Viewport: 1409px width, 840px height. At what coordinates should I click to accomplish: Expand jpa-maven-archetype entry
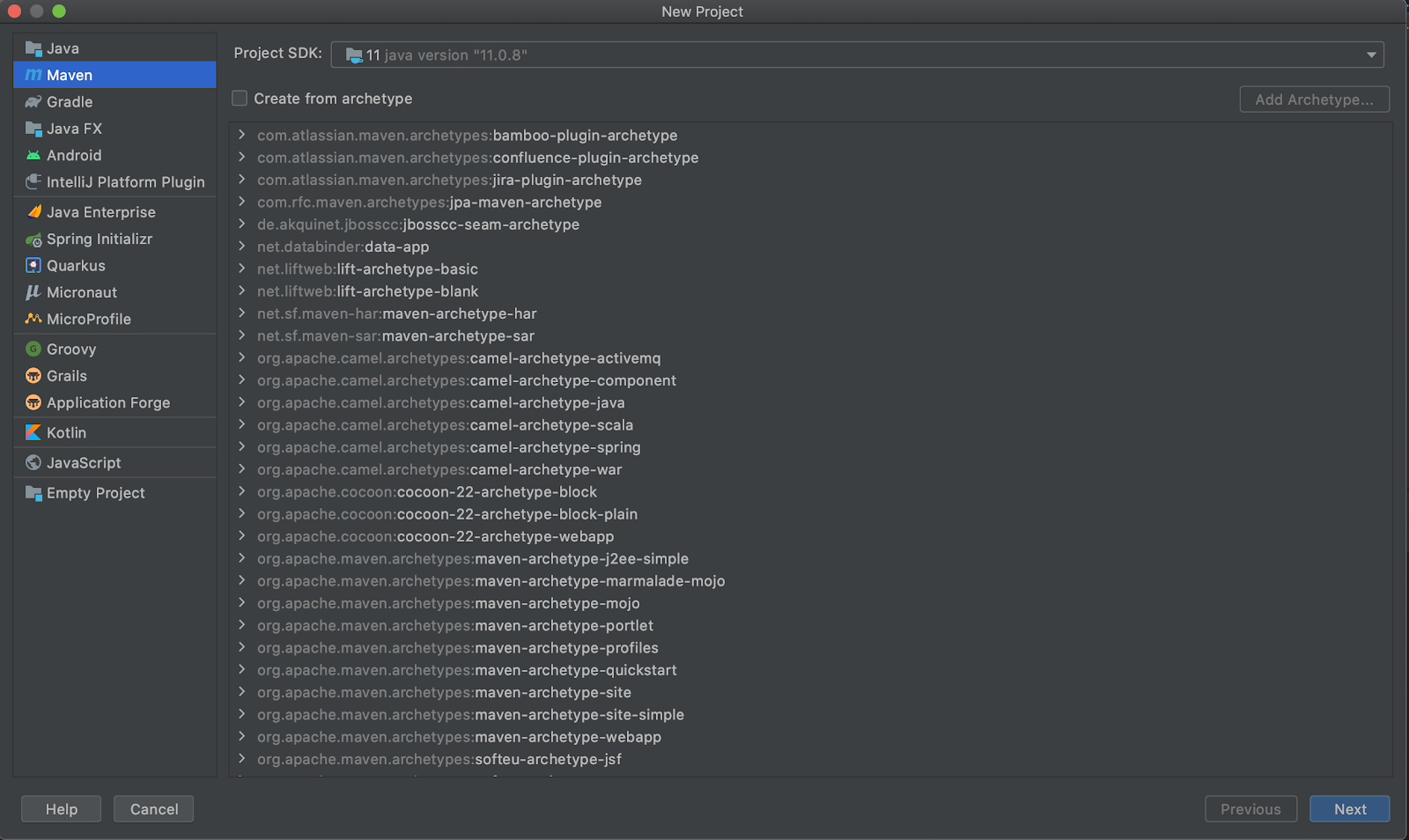(241, 202)
